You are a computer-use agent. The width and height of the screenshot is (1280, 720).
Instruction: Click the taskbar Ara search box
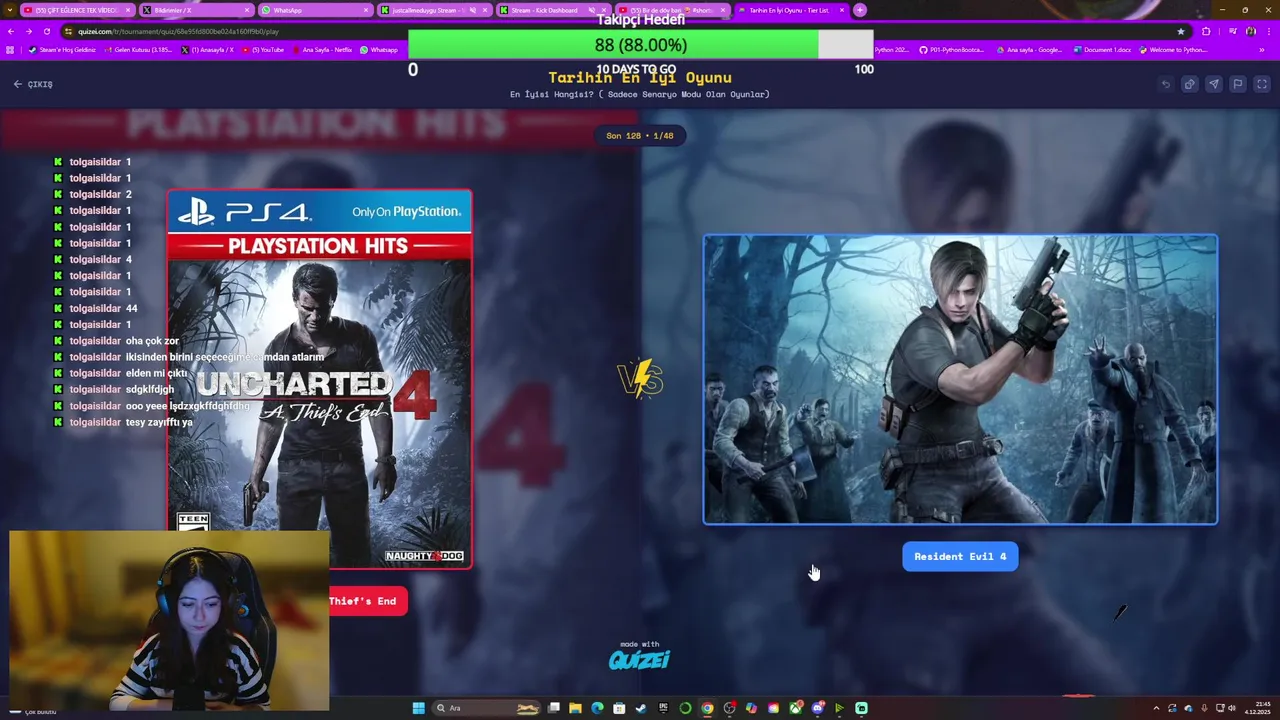point(486,708)
